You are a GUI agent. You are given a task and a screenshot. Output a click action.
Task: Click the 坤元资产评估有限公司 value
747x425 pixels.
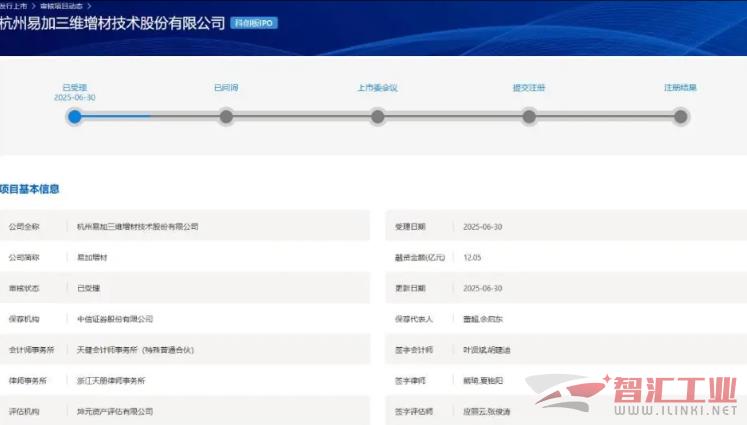115,411
